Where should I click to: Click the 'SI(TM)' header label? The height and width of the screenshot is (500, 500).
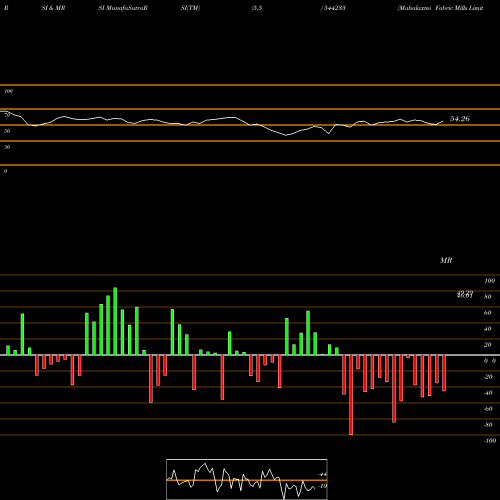pyautogui.click(x=190, y=8)
